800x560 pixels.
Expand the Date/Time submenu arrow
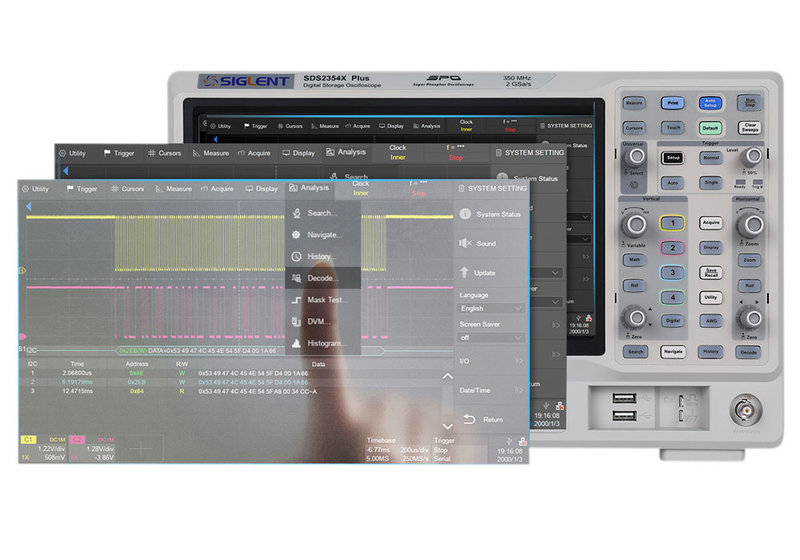tap(519, 390)
